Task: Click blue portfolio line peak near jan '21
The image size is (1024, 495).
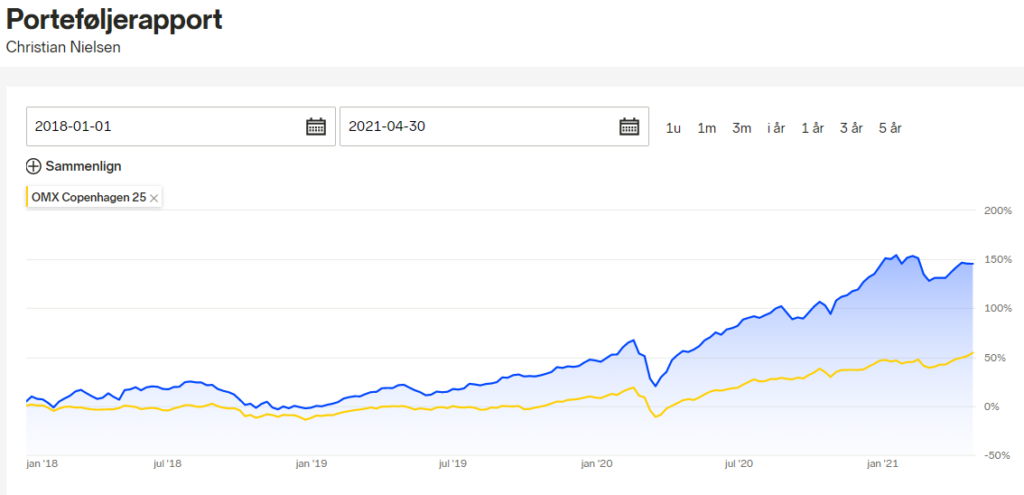Action: pyautogui.click(x=897, y=255)
